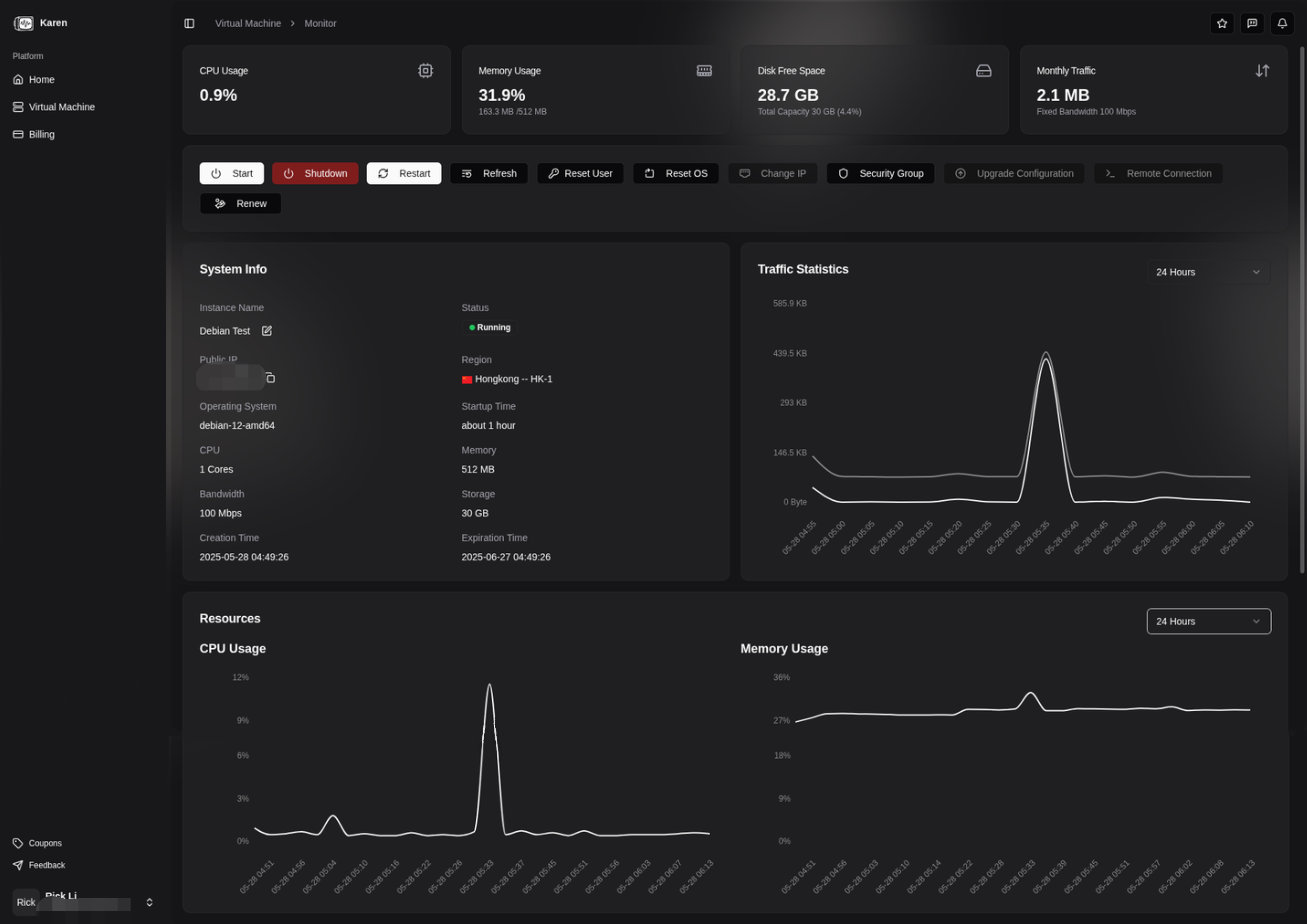Open the feedback message icon
Screen dimensions: 1307x924
click(x=1251, y=23)
